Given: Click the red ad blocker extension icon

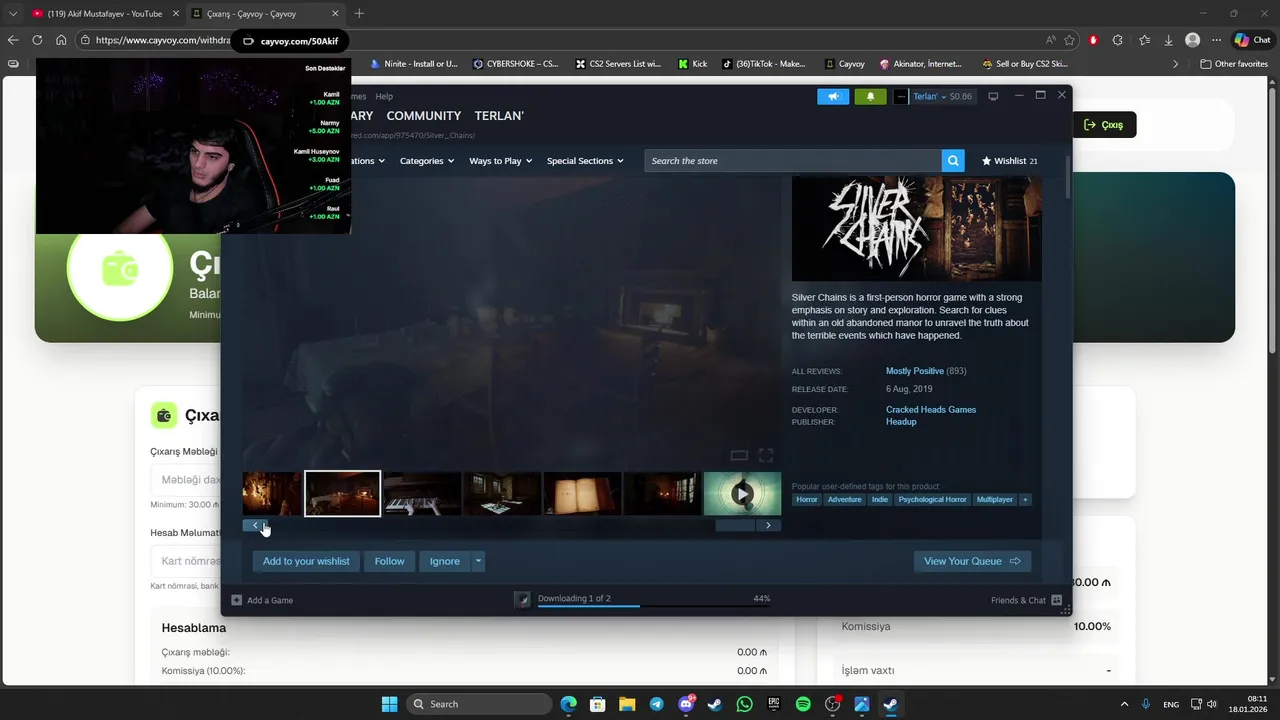Looking at the screenshot, I should click(1093, 40).
